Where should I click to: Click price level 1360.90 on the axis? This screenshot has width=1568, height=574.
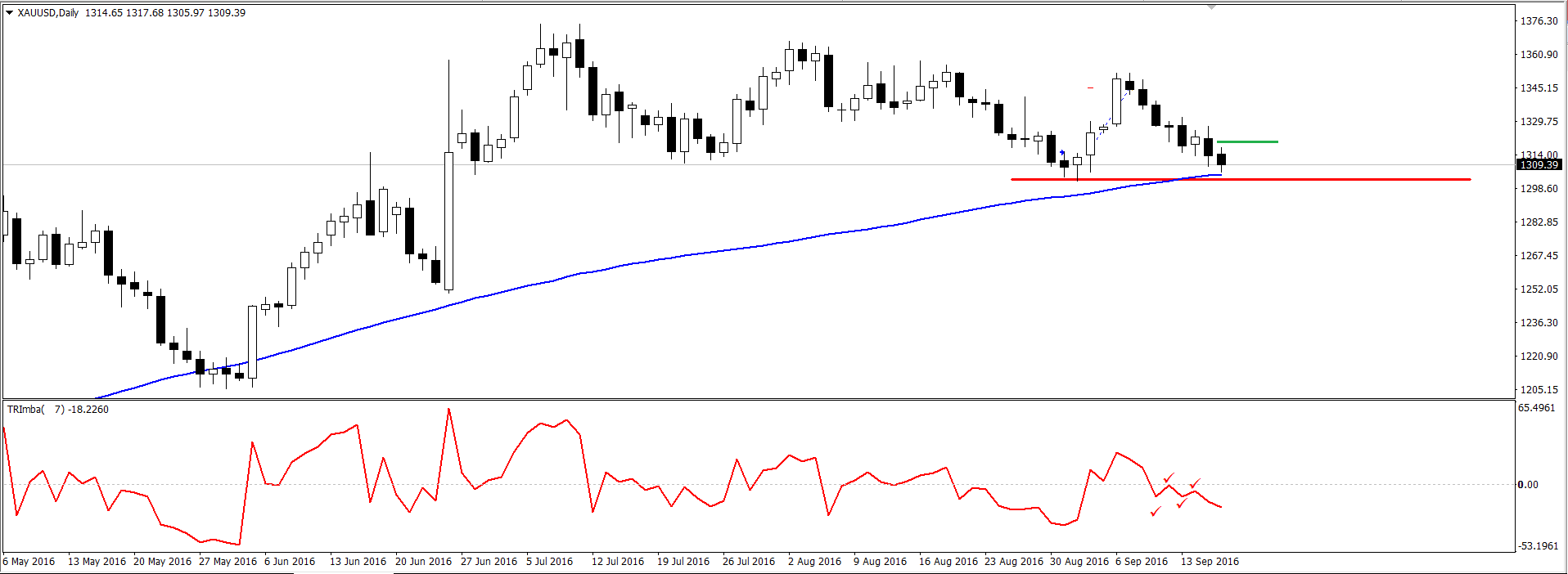(x=1539, y=55)
